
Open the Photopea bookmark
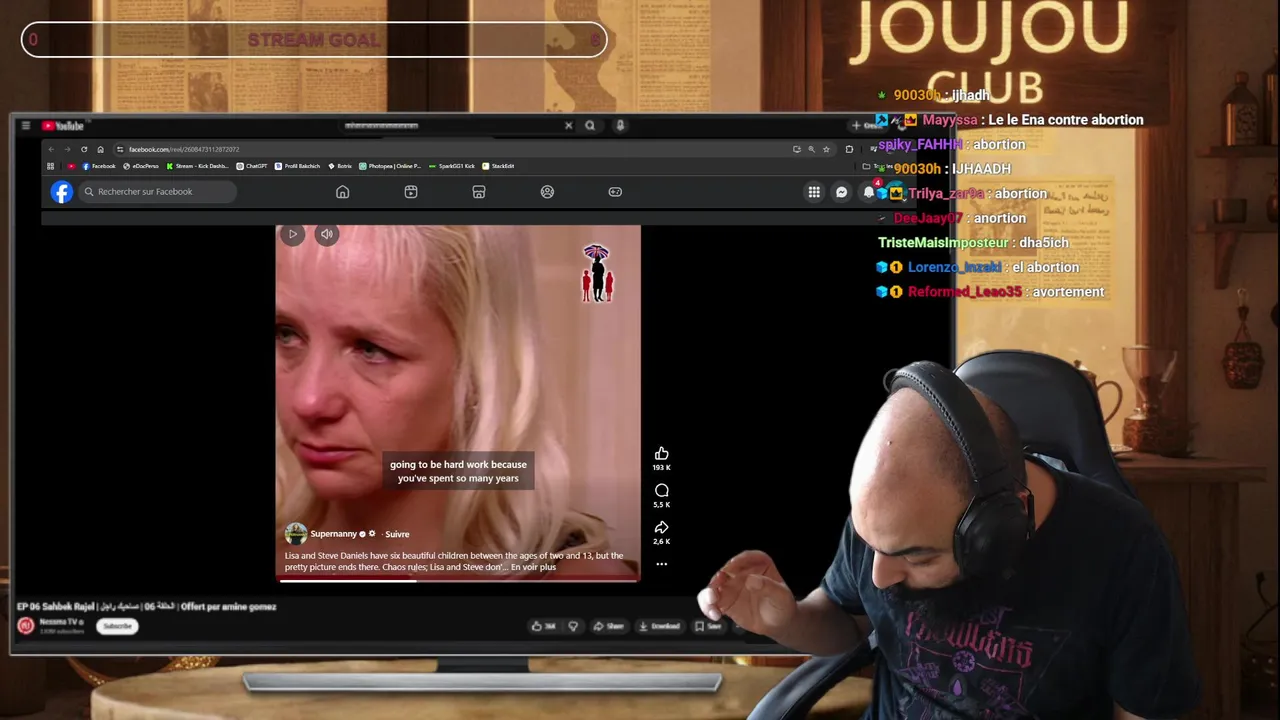[x=390, y=166]
